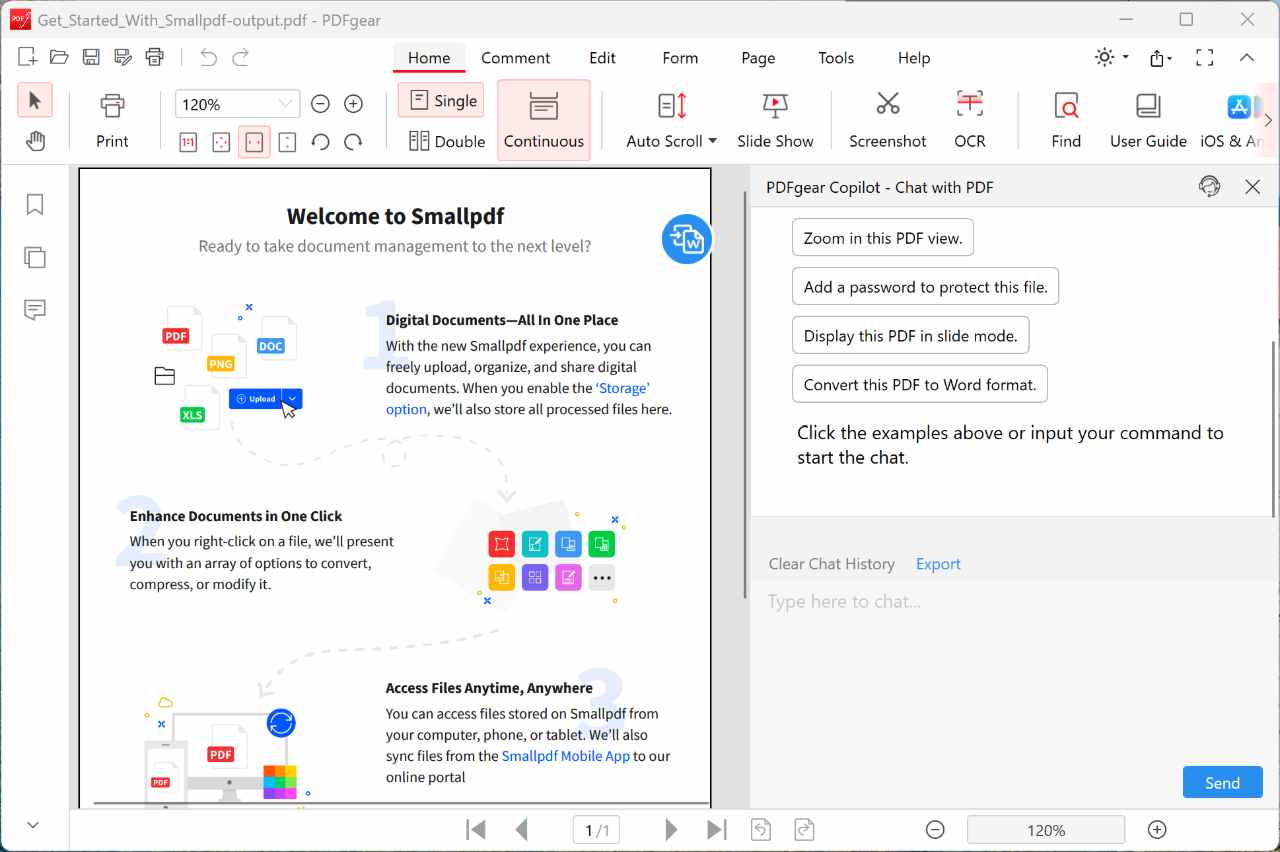Image resolution: width=1280 pixels, height=852 pixels.
Task: Set view to actual size 1:1
Action: pyautogui.click(x=188, y=142)
